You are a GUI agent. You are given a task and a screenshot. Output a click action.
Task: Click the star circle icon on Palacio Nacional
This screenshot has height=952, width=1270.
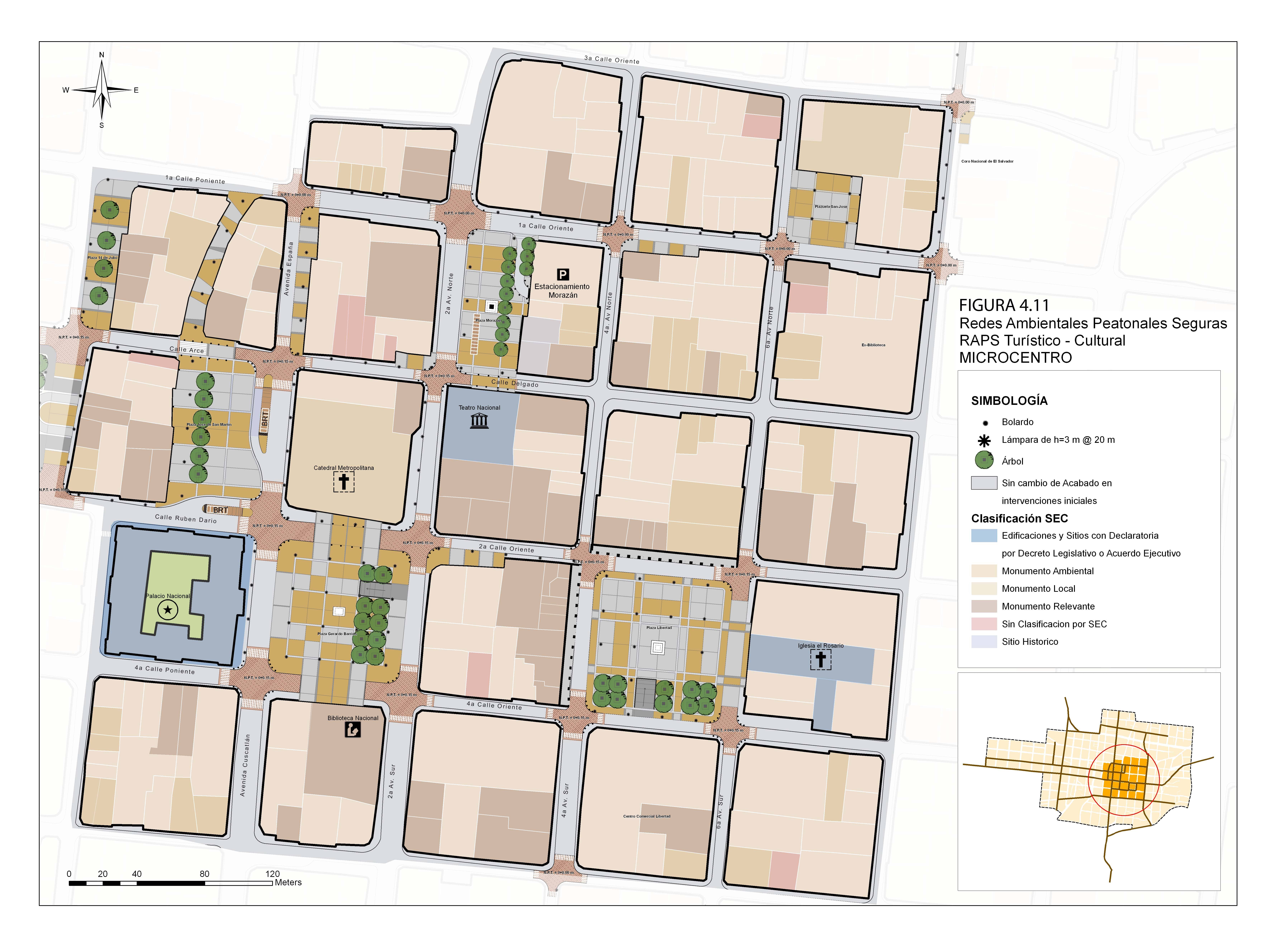(168, 610)
